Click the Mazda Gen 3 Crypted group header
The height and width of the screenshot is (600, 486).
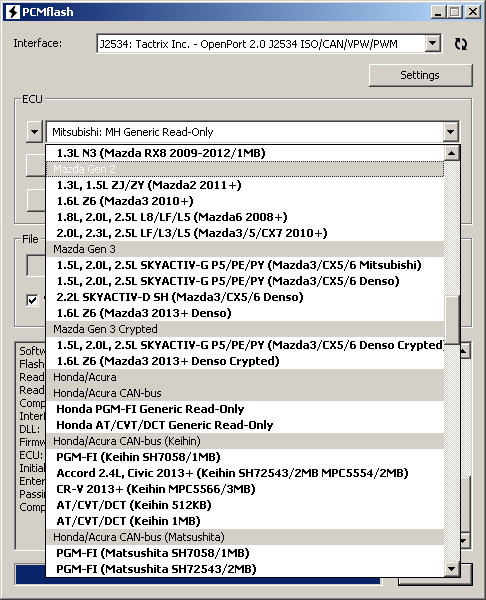click(245, 329)
